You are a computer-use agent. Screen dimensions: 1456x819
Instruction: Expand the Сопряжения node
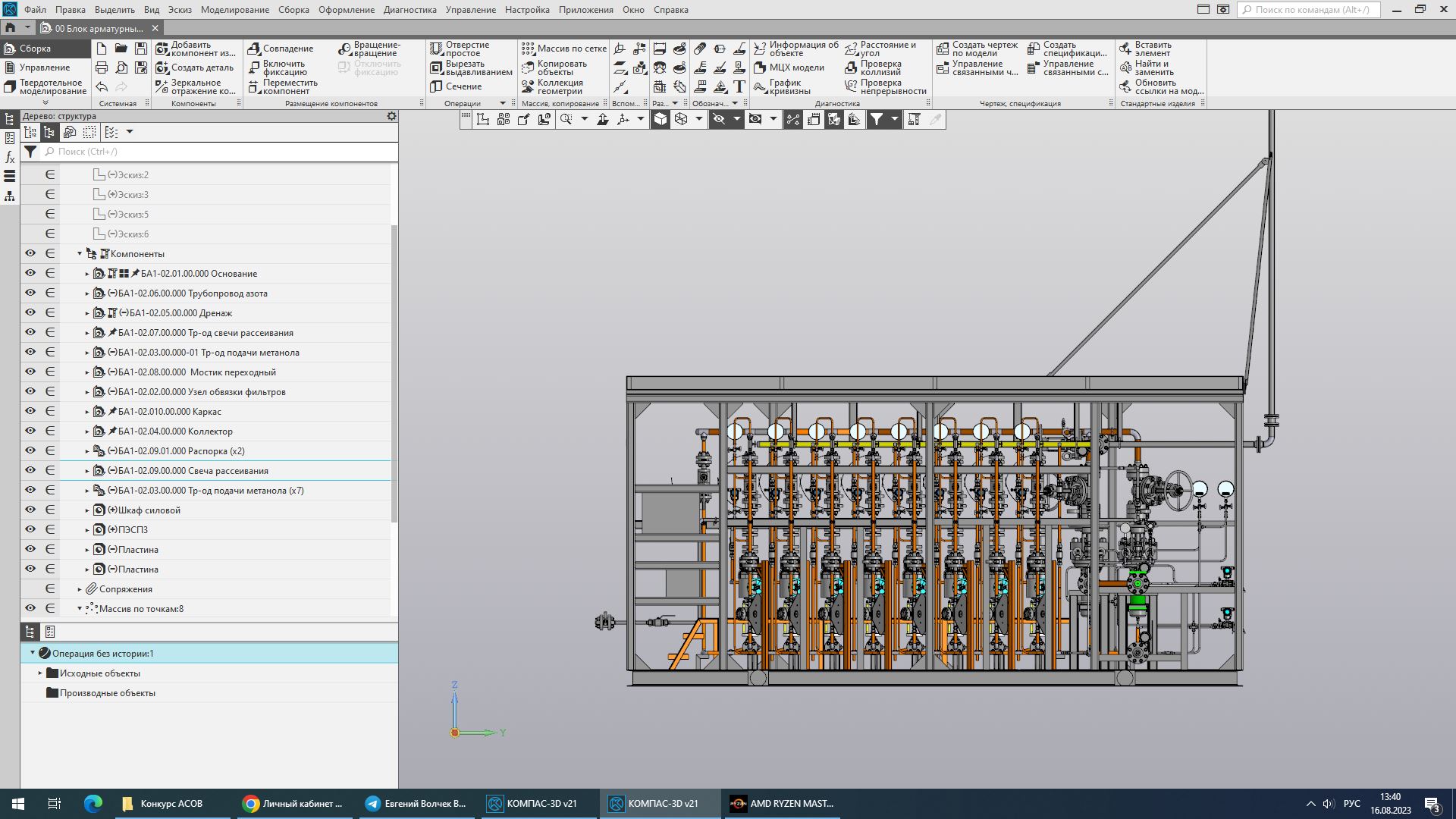[x=80, y=589]
